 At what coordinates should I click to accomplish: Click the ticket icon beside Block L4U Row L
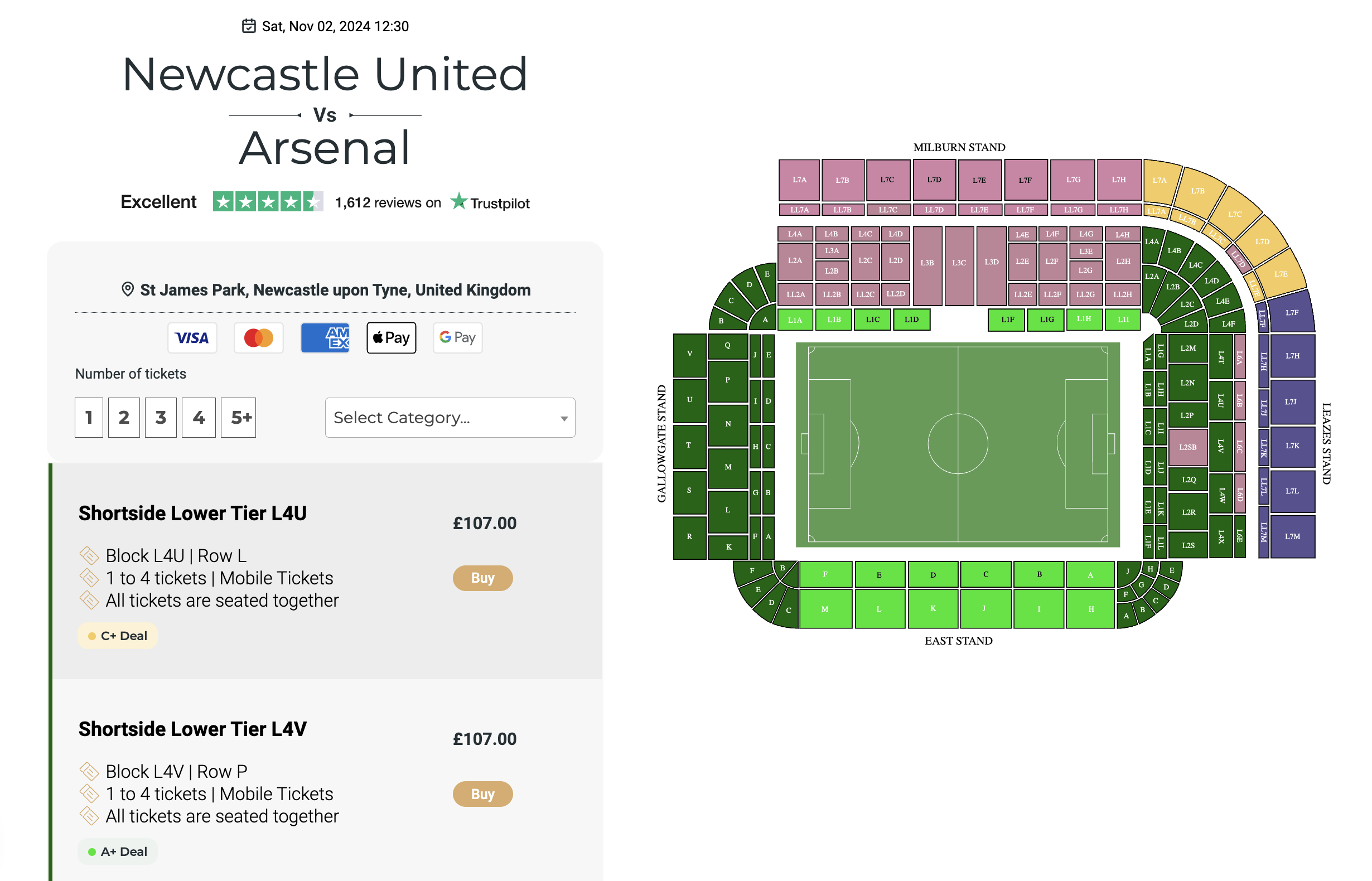pyautogui.click(x=90, y=555)
